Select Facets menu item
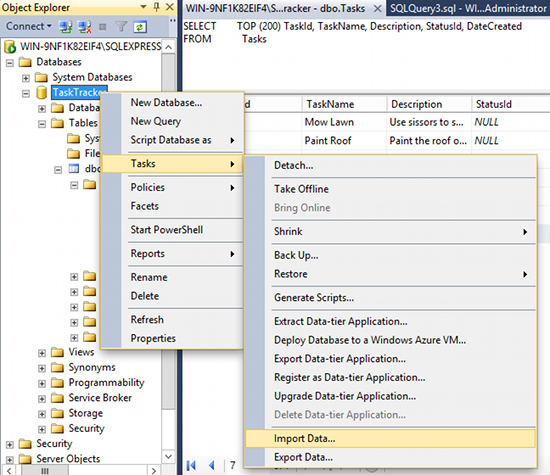This screenshot has width=550, height=475. pyautogui.click(x=172, y=206)
